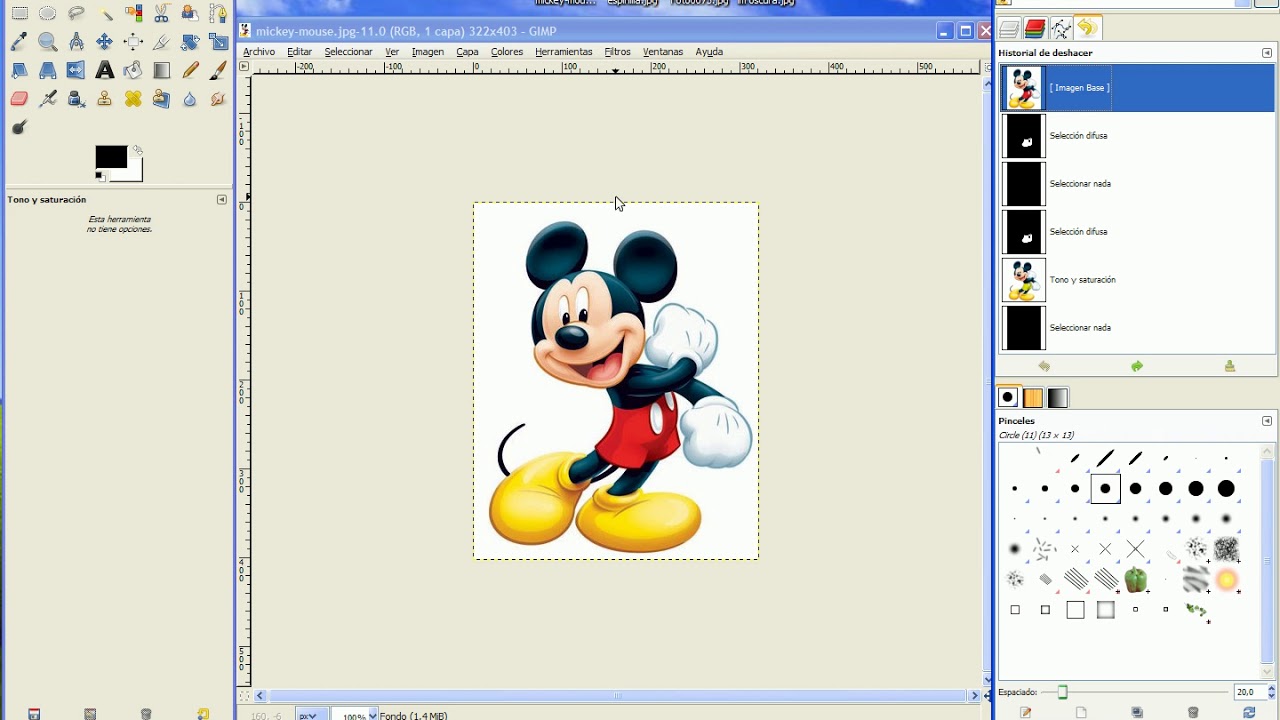Switch to the Gradients tab
This screenshot has height=720, width=1280.
coord(1058,398)
